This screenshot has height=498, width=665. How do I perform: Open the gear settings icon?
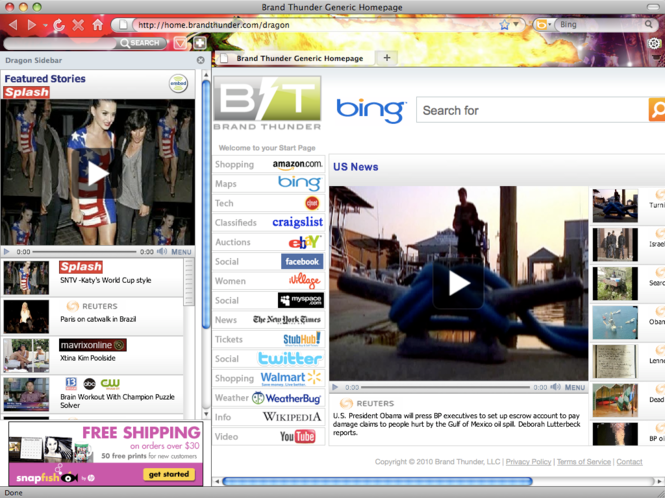pyautogui.click(x=654, y=43)
